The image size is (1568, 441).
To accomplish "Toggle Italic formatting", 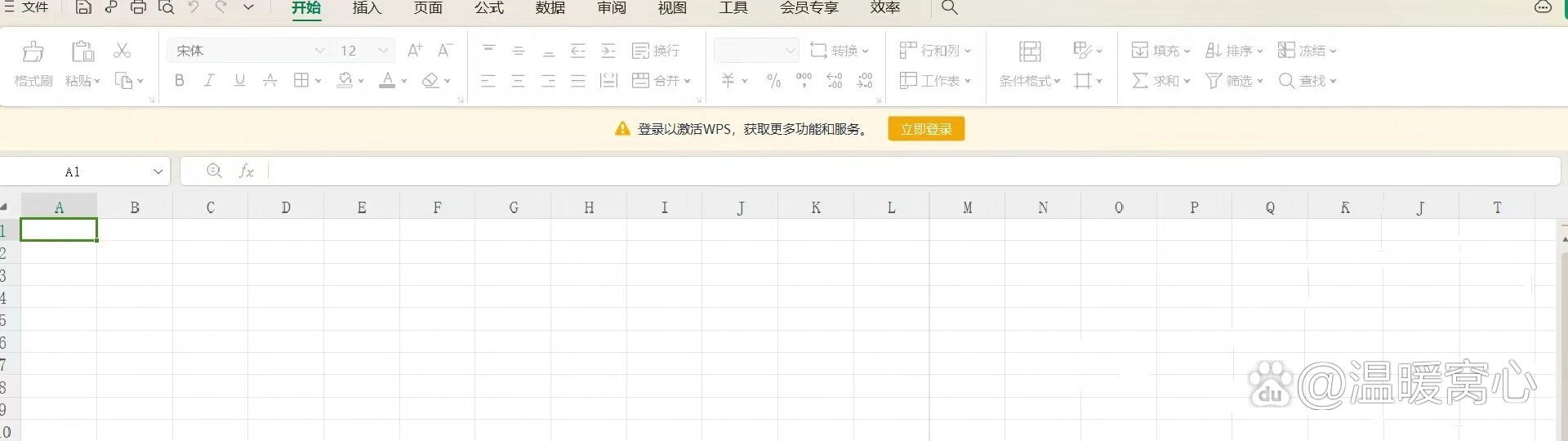I will [209, 80].
